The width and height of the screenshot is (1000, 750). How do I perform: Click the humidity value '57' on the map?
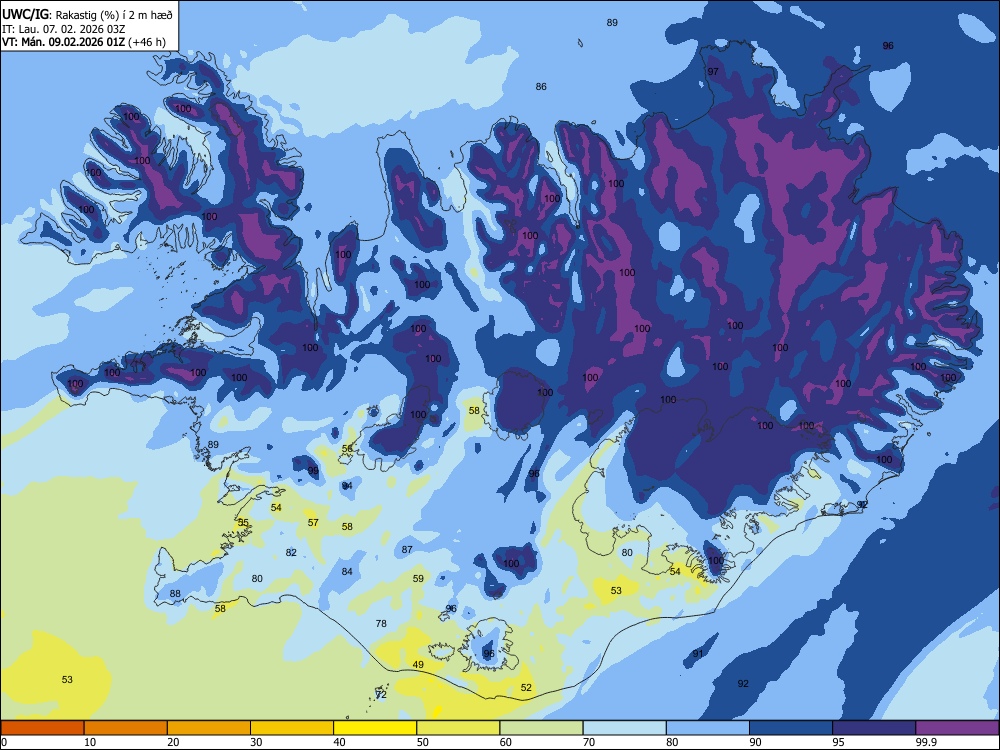pyautogui.click(x=313, y=523)
